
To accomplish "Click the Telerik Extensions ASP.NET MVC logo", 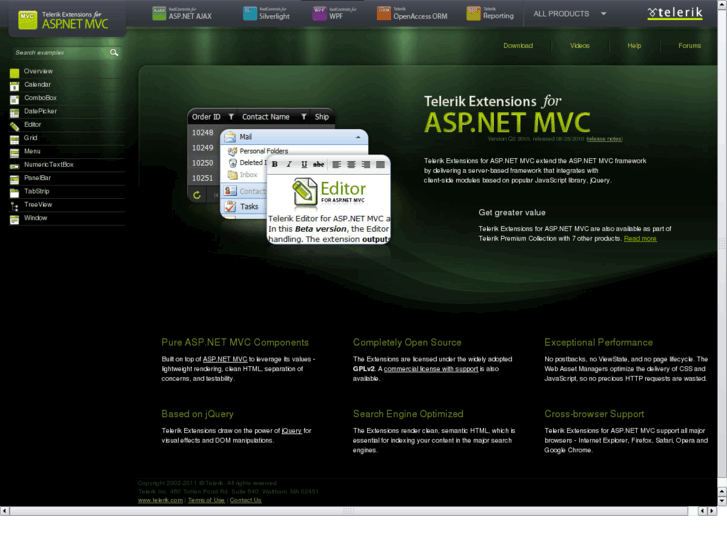I will point(64,20).
